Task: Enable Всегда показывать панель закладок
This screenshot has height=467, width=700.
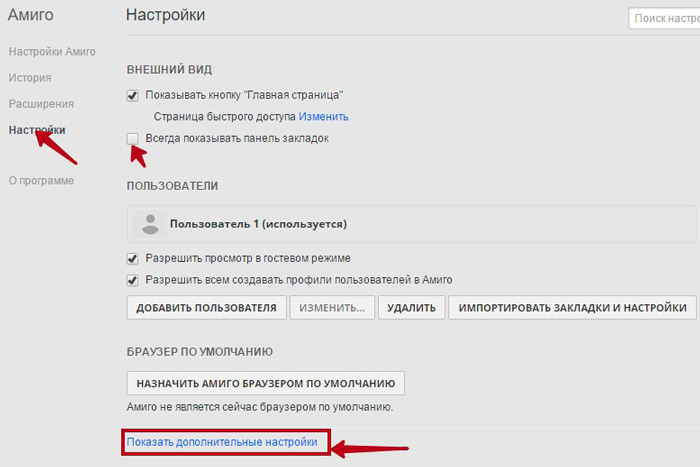Action: 132,139
